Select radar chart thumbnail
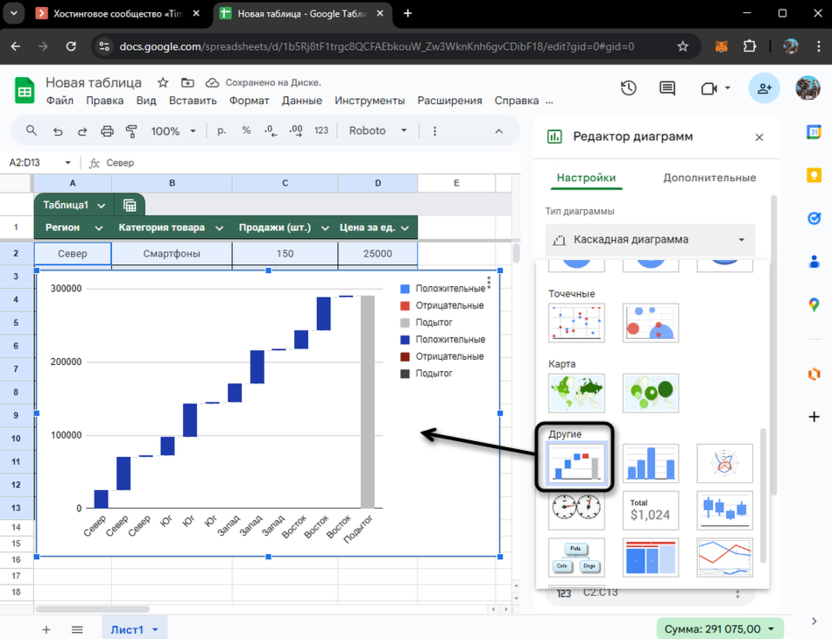 (x=724, y=463)
